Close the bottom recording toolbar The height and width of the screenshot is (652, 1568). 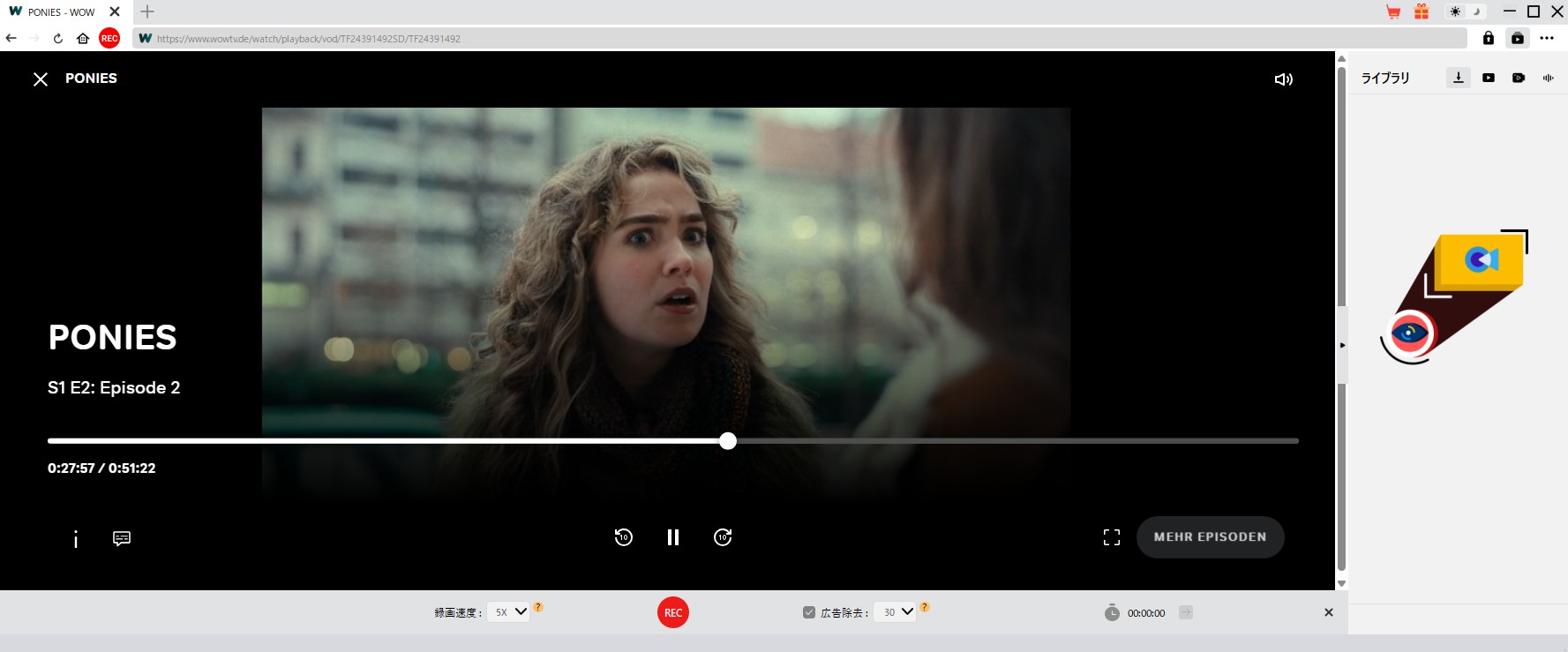tap(1329, 612)
